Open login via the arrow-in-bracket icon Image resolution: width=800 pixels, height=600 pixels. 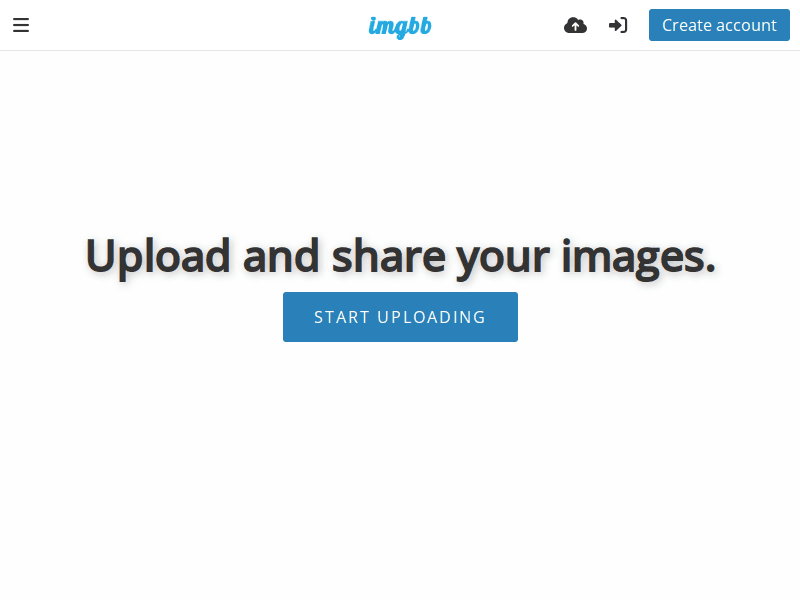pyautogui.click(x=618, y=25)
